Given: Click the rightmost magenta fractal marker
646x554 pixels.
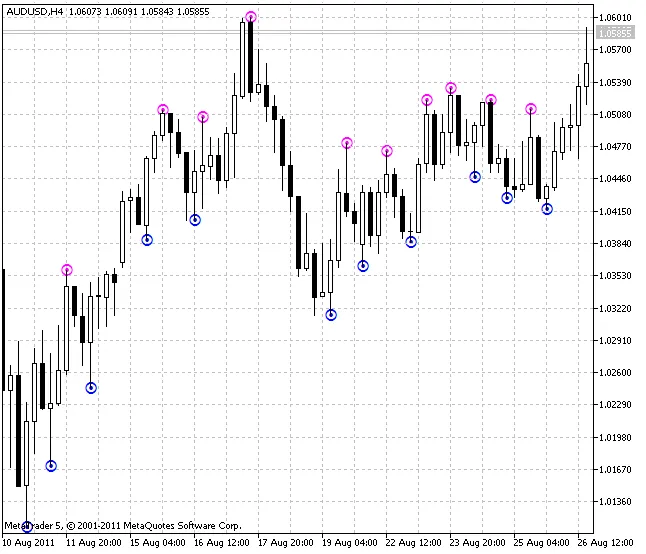Looking at the screenshot, I should (530, 109).
